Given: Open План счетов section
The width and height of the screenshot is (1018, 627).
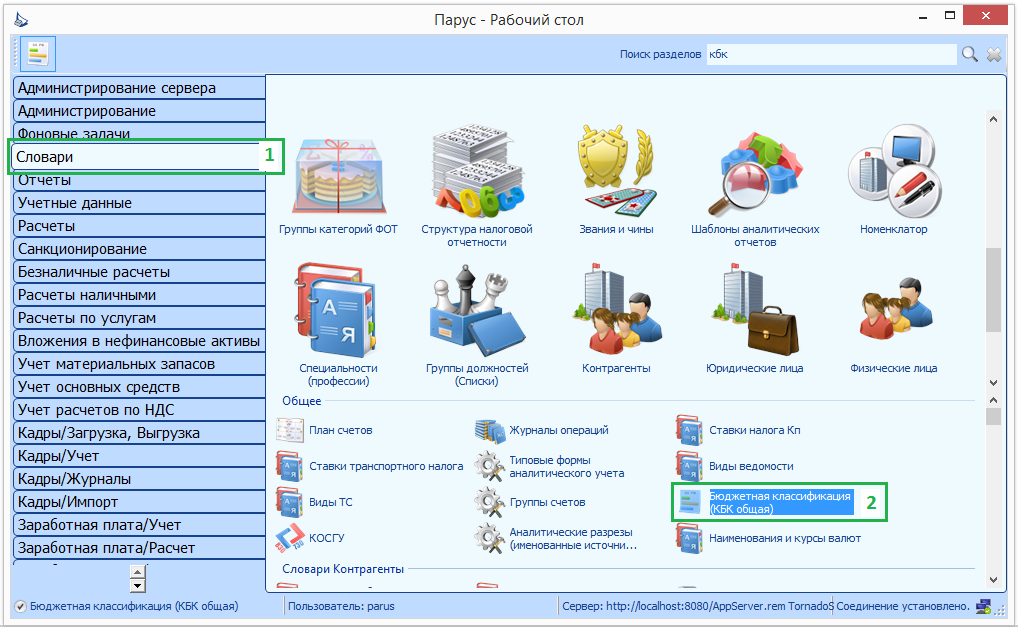Looking at the screenshot, I should 325,430.
